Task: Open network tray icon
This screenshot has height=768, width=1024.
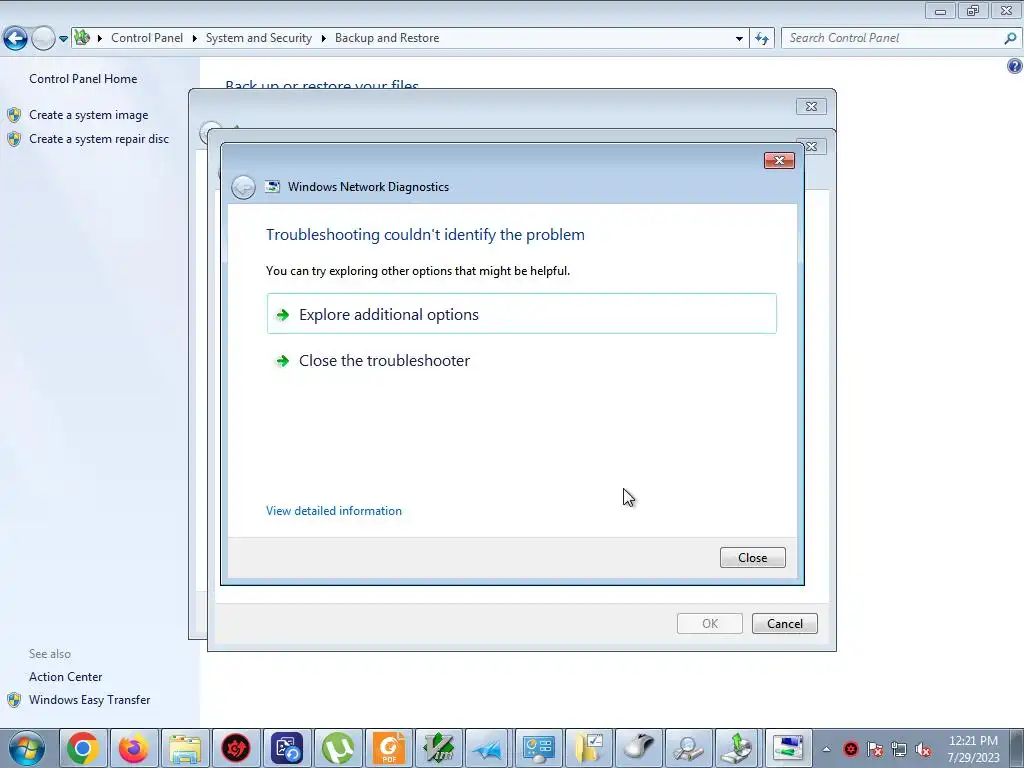Action: click(899, 749)
